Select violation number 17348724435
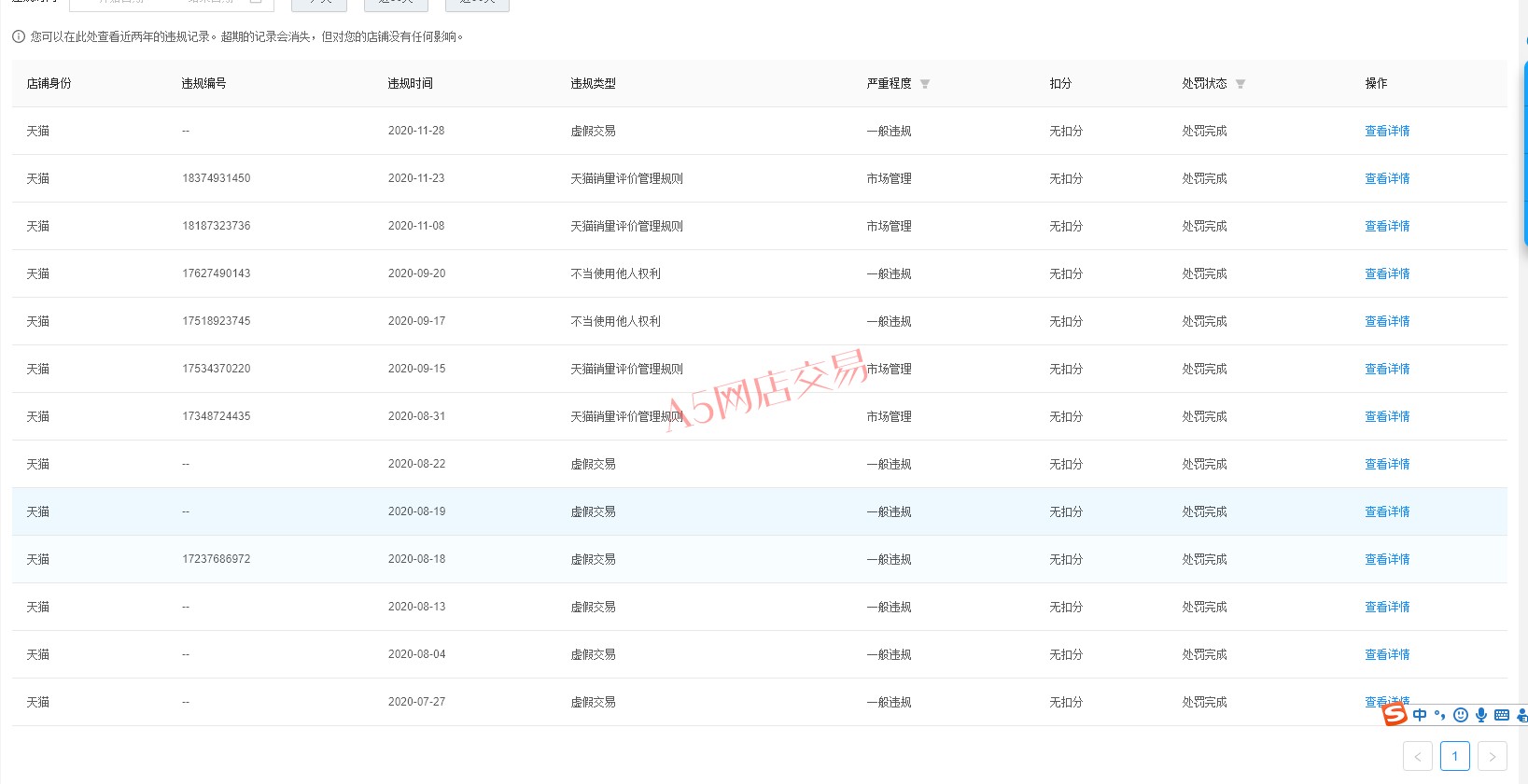Screen dimensions: 1528x784 pos(217,416)
